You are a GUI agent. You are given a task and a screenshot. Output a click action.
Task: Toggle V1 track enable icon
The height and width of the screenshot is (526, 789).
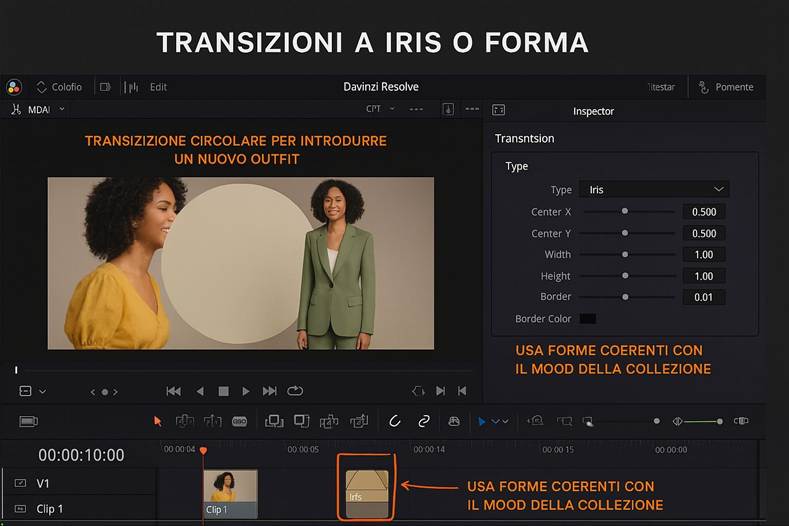pos(20,483)
